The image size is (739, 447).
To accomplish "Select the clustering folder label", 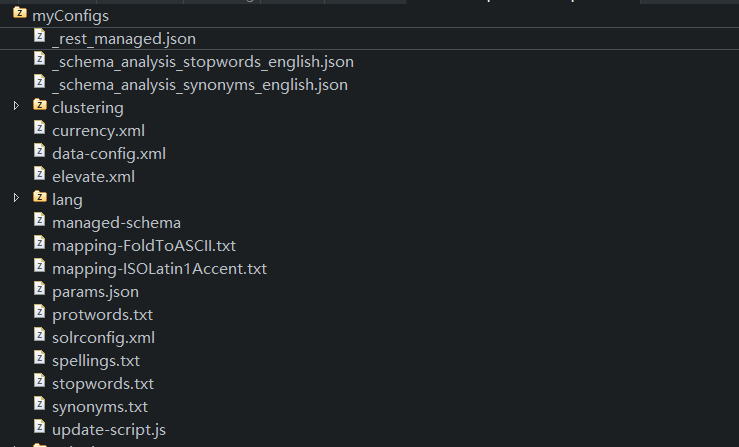I will [88, 108].
